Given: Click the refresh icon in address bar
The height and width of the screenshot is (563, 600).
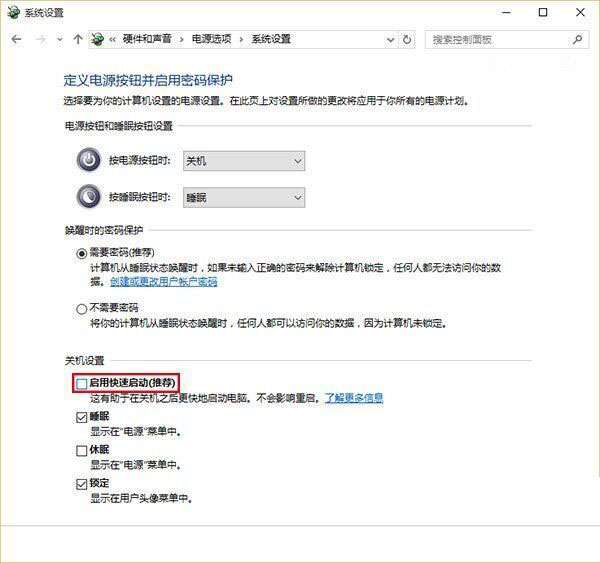Looking at the screenshot, I should (407, 40).
